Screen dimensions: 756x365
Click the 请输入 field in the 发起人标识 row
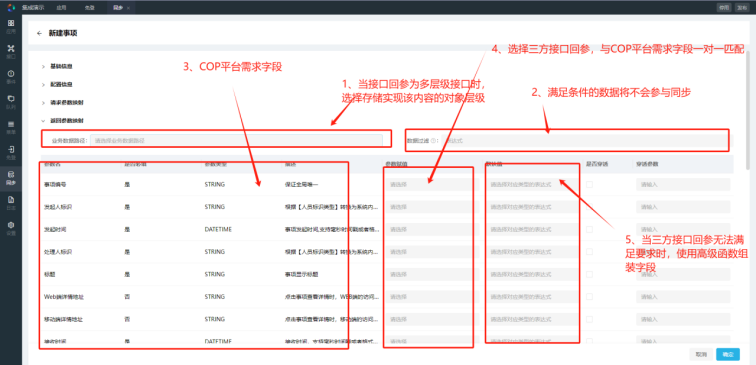point(683,207)
